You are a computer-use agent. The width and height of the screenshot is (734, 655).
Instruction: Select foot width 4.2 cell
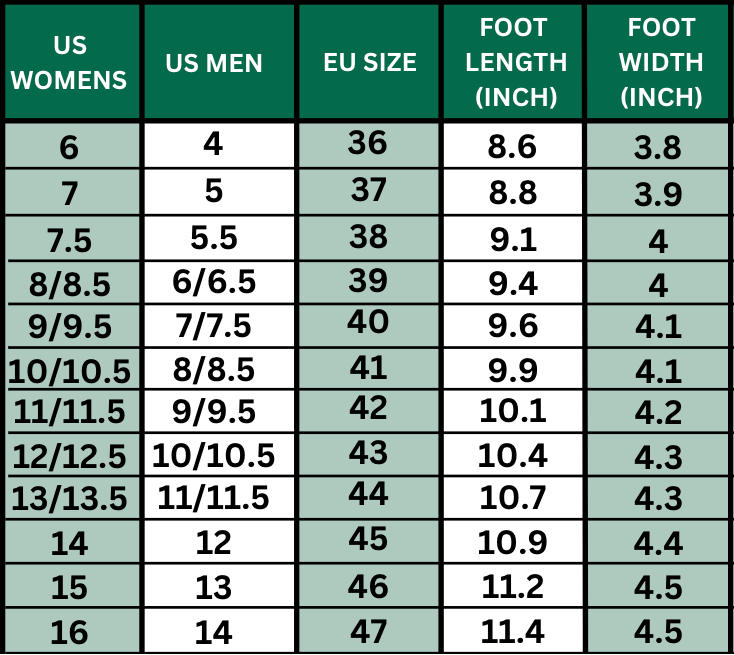(658, 412)
